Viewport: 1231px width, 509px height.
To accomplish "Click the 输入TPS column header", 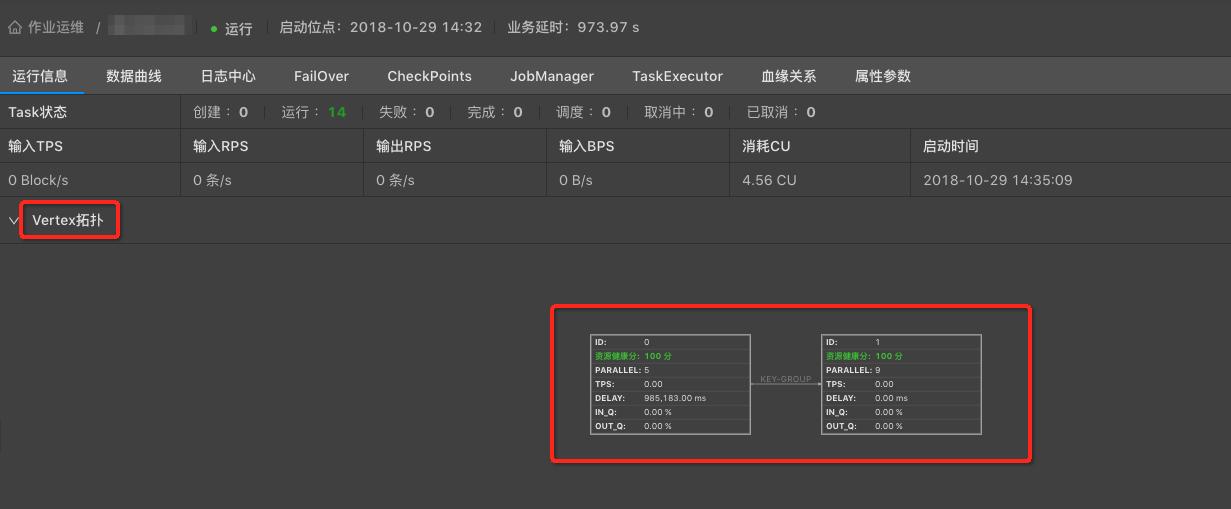I will coord(35,146).
